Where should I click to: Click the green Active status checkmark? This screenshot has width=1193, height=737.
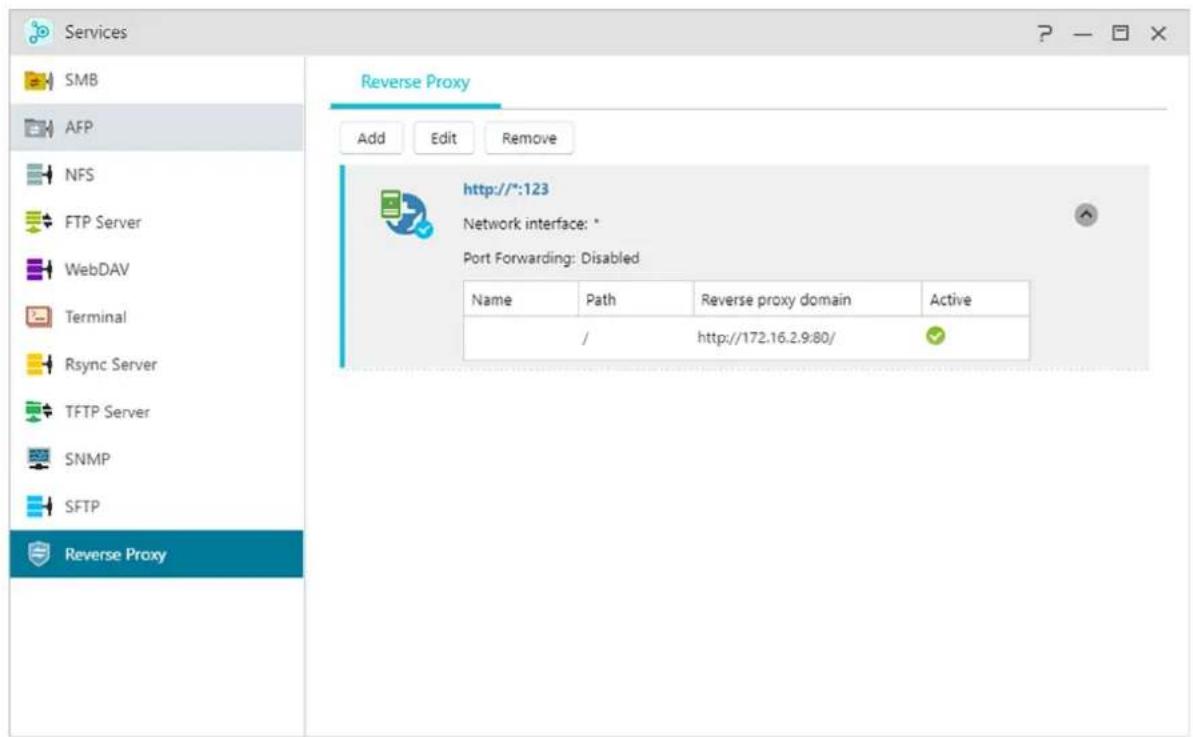(x=935, y=338)
